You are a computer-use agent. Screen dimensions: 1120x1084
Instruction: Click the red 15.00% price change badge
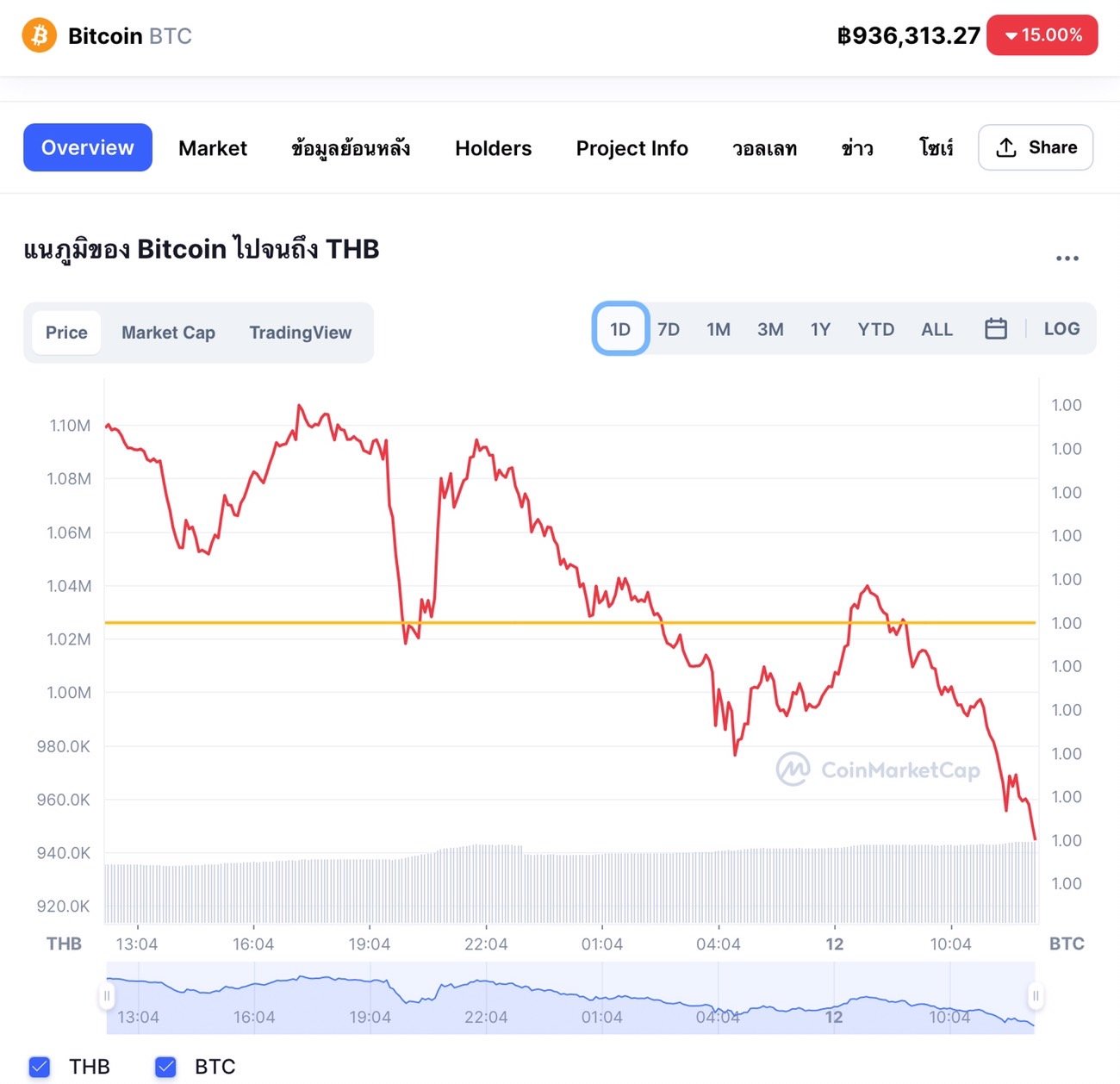click(x=1042, y=35)
